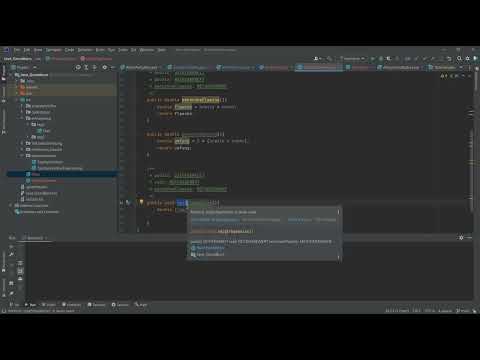Open the Git tool window button

click(14, 305)
